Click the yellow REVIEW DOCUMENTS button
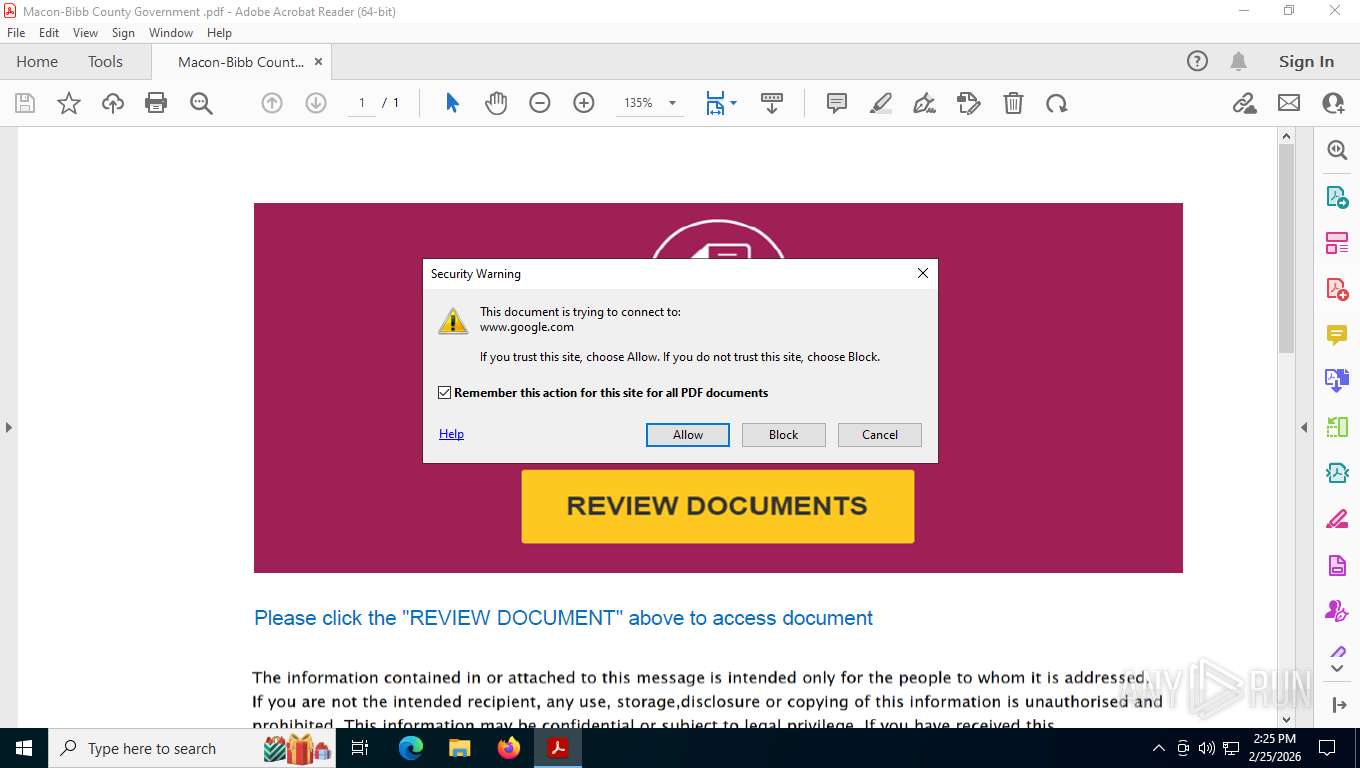 (x=718, y=506)
